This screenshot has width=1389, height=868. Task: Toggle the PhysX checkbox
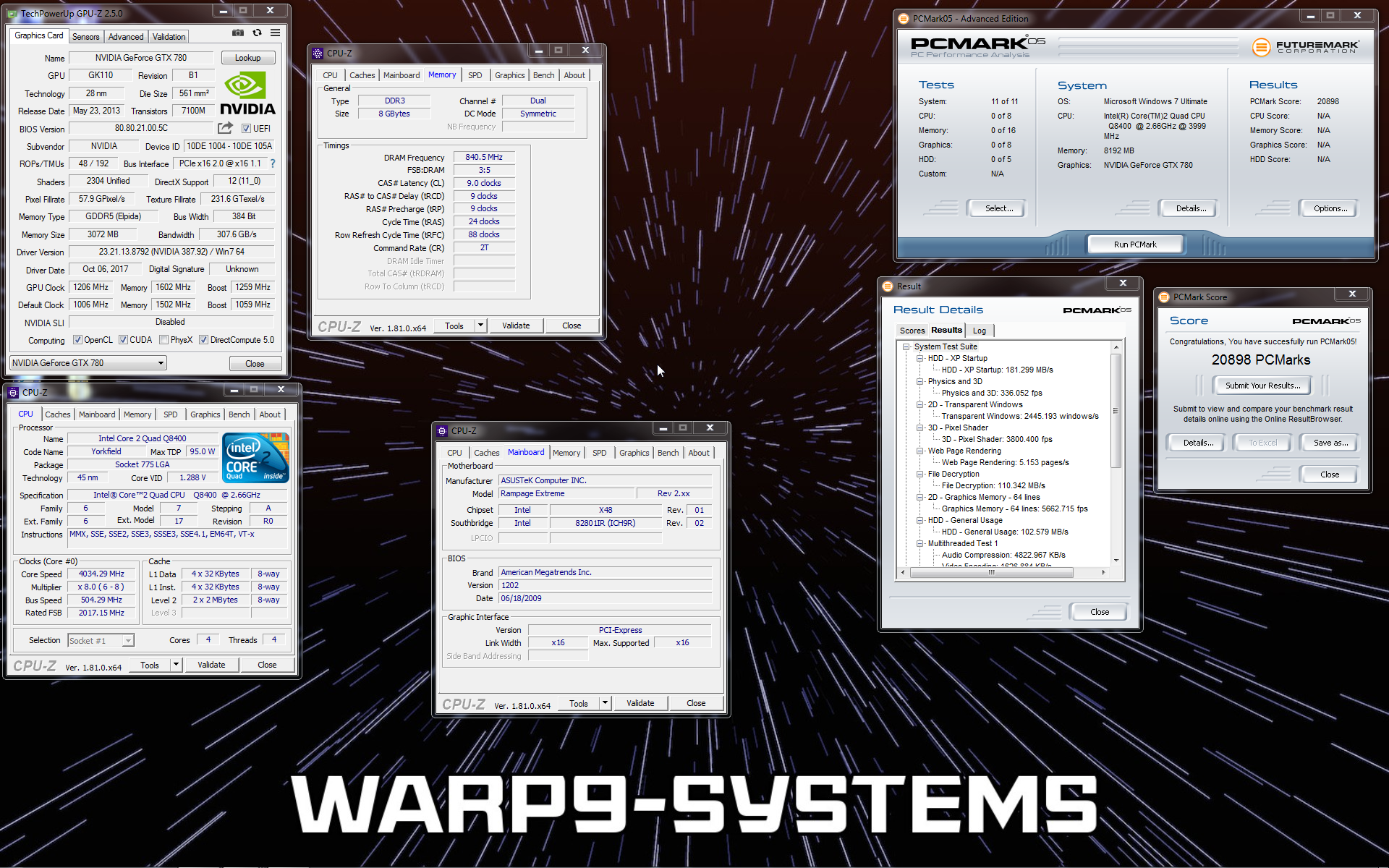163,340
